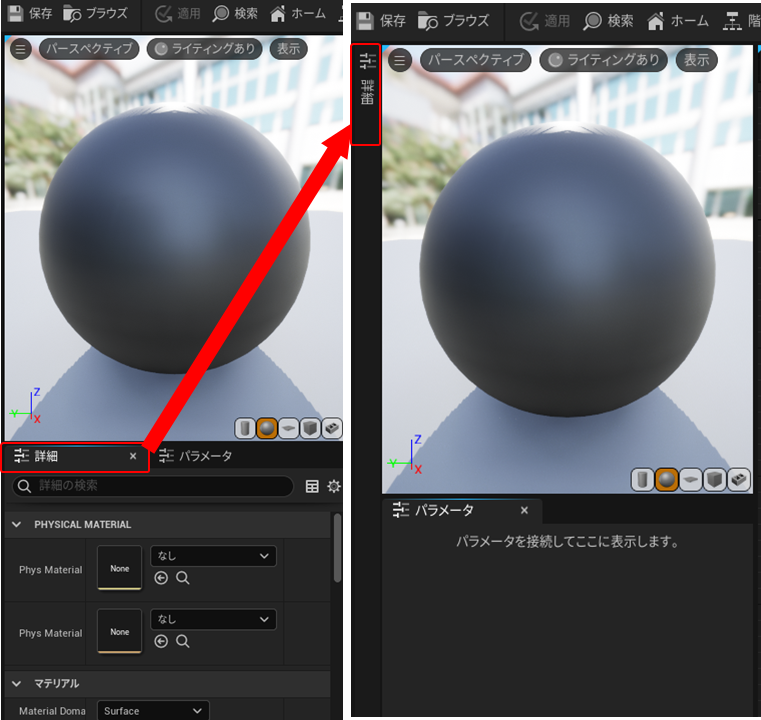Open the property matrix grid icon in Details
Image resolution: width=761 pixels, height=720 pixels.
click(312, 486)
